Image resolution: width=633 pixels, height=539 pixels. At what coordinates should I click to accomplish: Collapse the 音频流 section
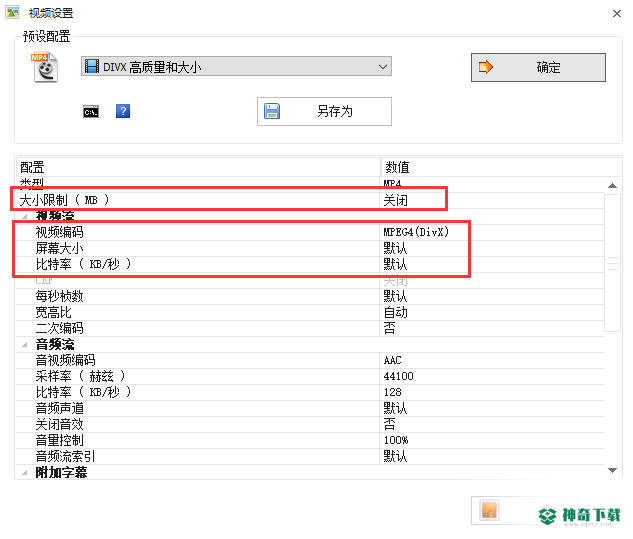pyautogui.click(x=25, y=344)
